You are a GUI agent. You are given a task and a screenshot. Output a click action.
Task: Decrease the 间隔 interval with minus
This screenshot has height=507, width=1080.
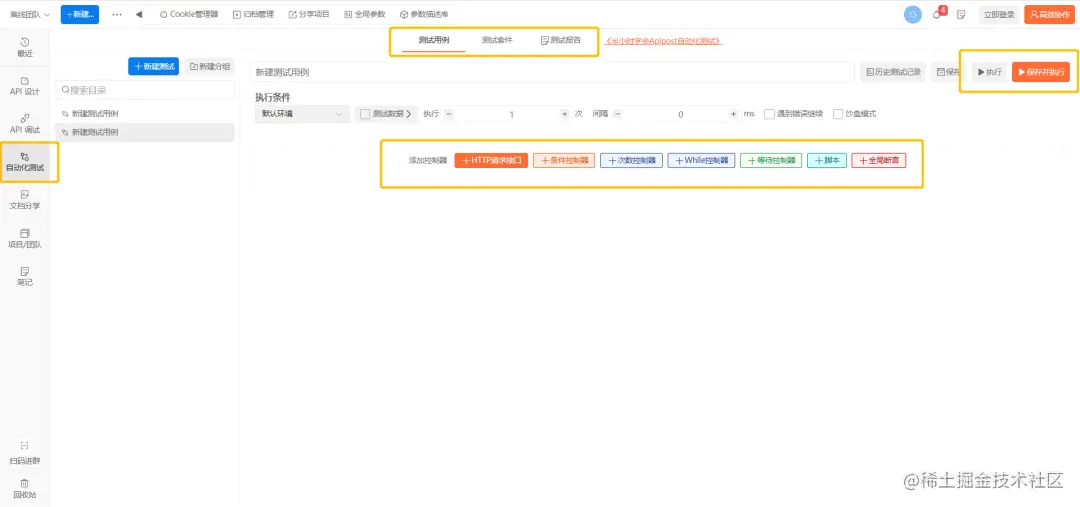click(617, 114)
